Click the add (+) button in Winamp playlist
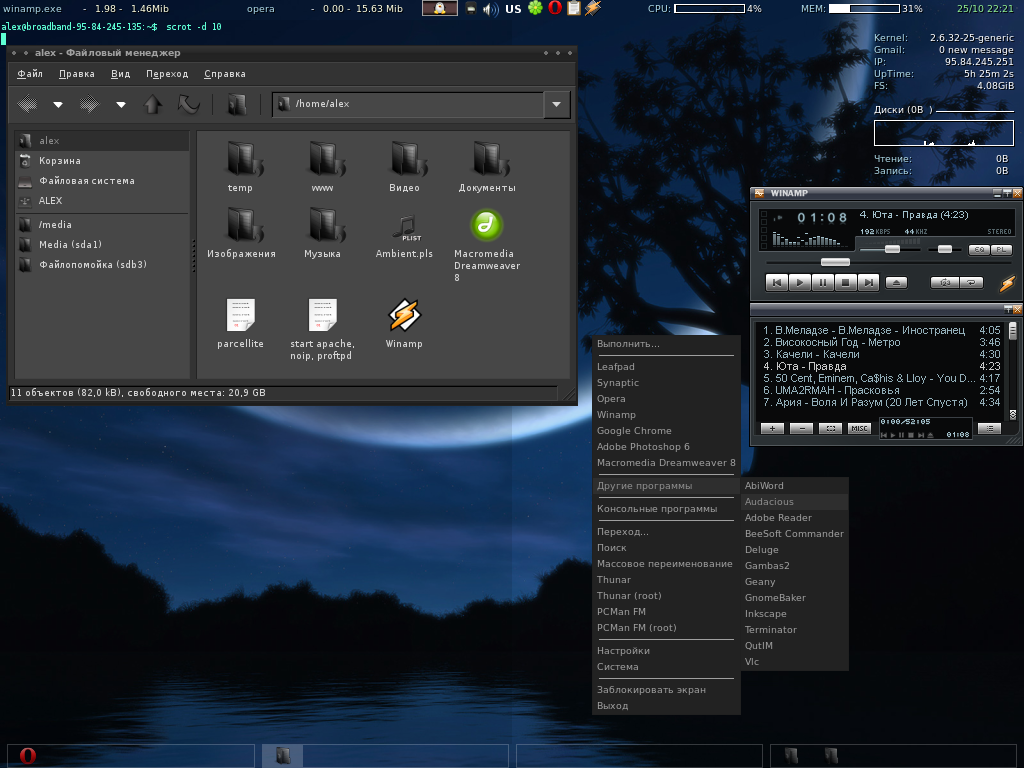 [772, 428]
